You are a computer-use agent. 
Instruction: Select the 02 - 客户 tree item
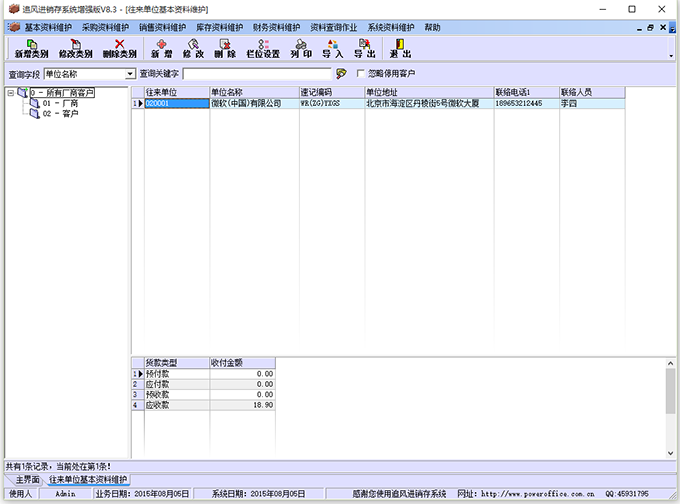pos(60,114)
